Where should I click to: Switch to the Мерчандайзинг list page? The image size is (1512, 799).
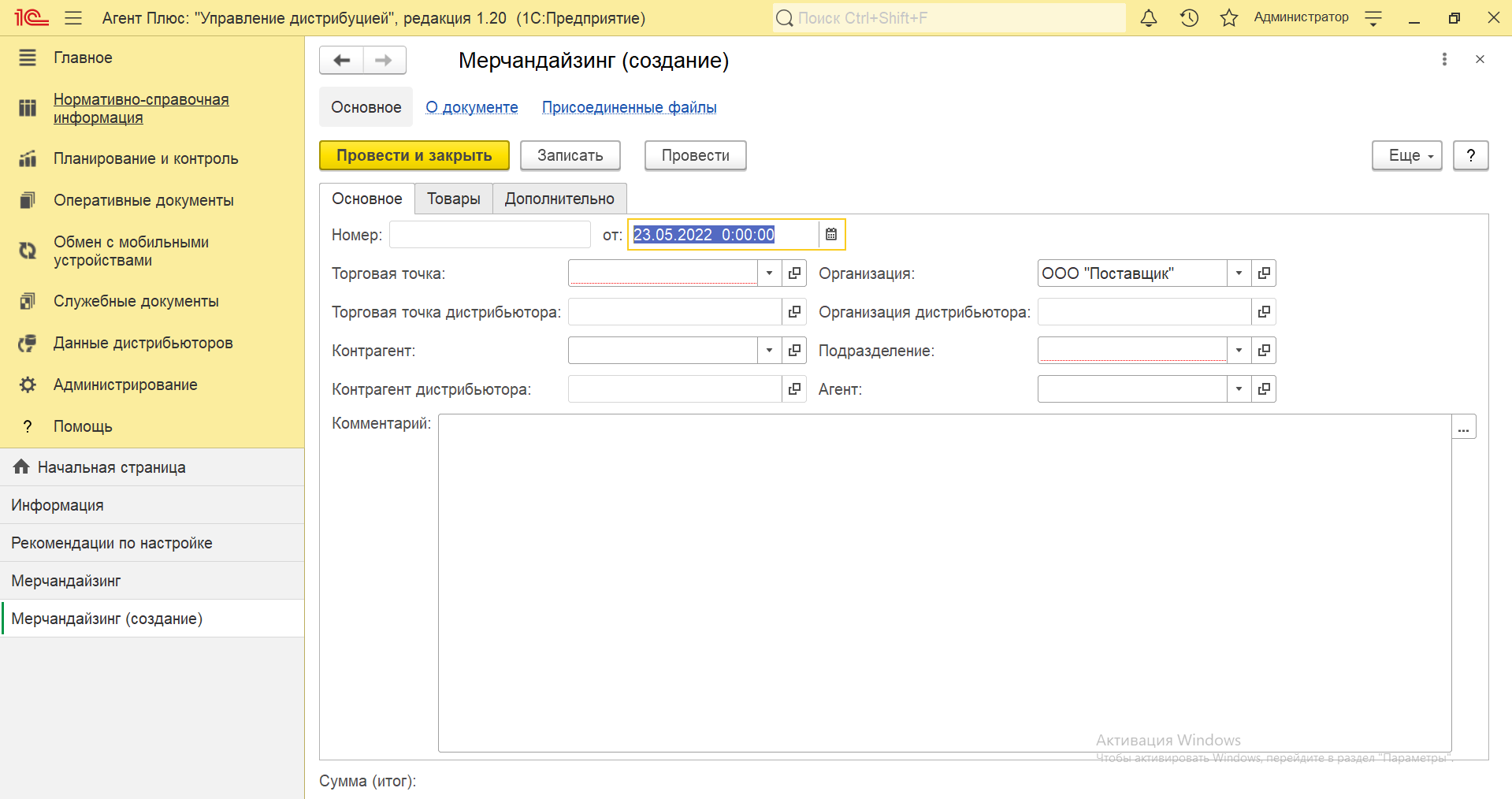pyautogui.click(x=152, y=581)
